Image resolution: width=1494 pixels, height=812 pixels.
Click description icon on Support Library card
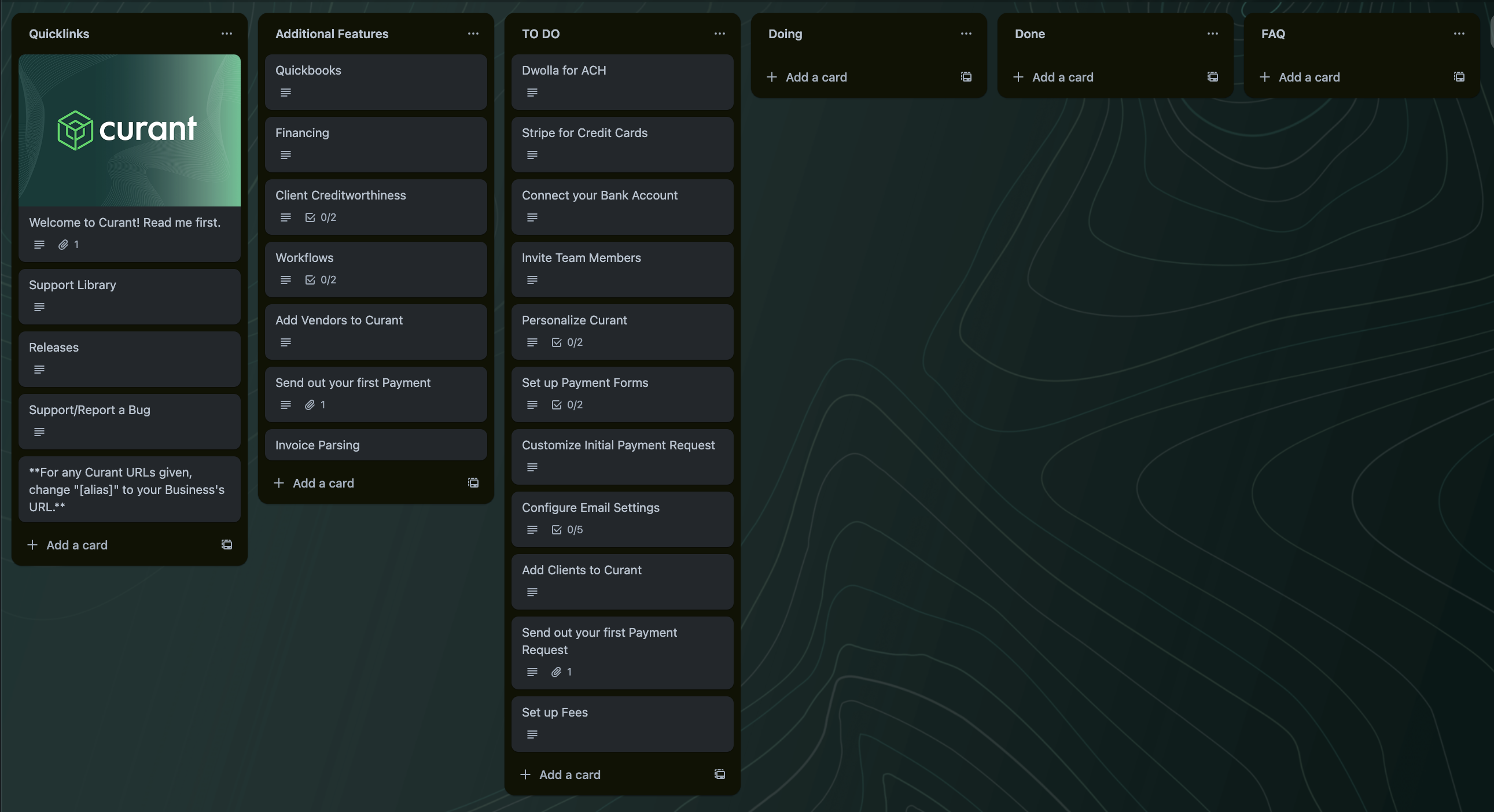39,307
